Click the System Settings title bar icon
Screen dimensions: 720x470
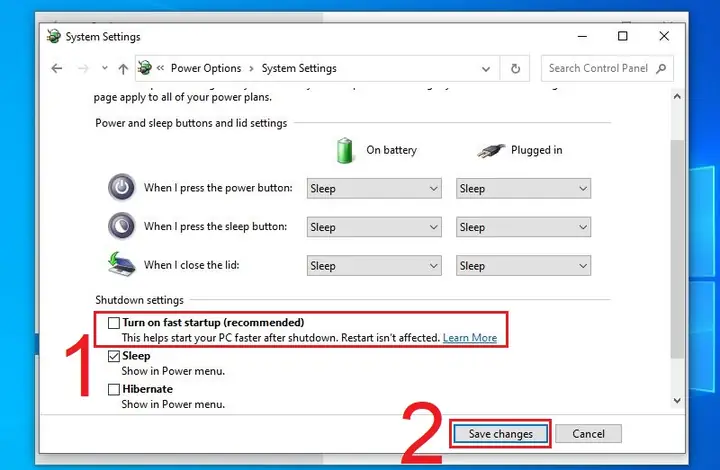(54, 36)
